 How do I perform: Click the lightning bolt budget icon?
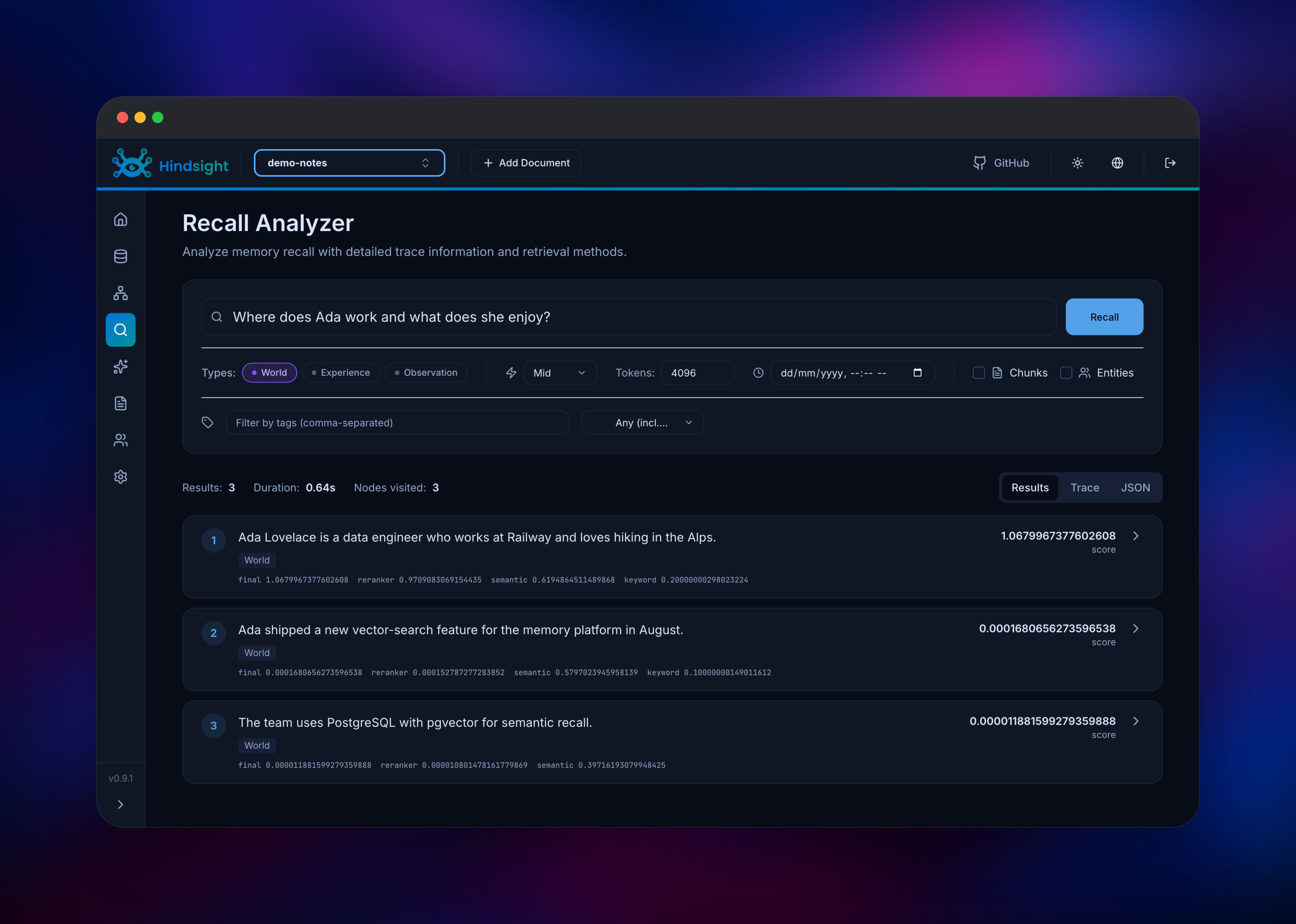511,373
